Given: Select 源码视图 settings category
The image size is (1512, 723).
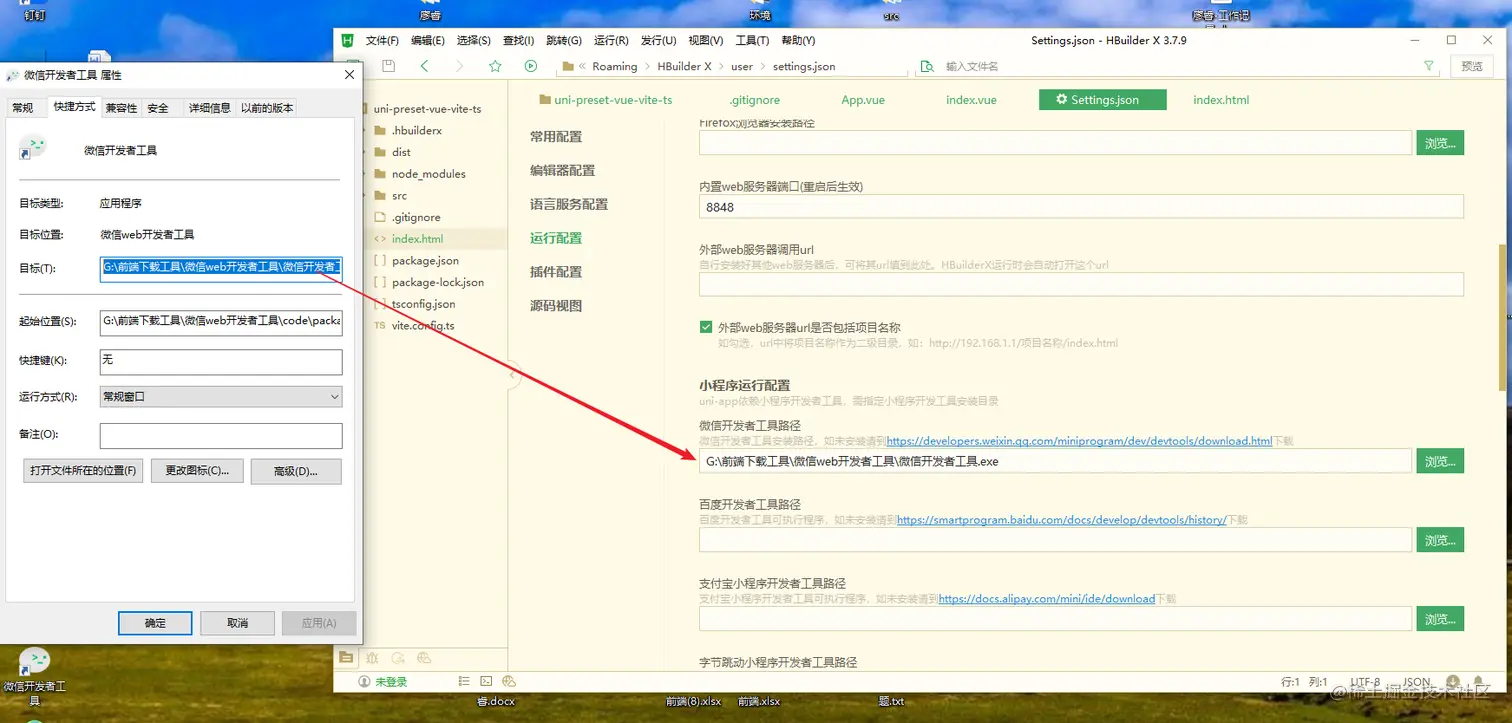Looking at the screenshot, I should [x=556, y=306].
